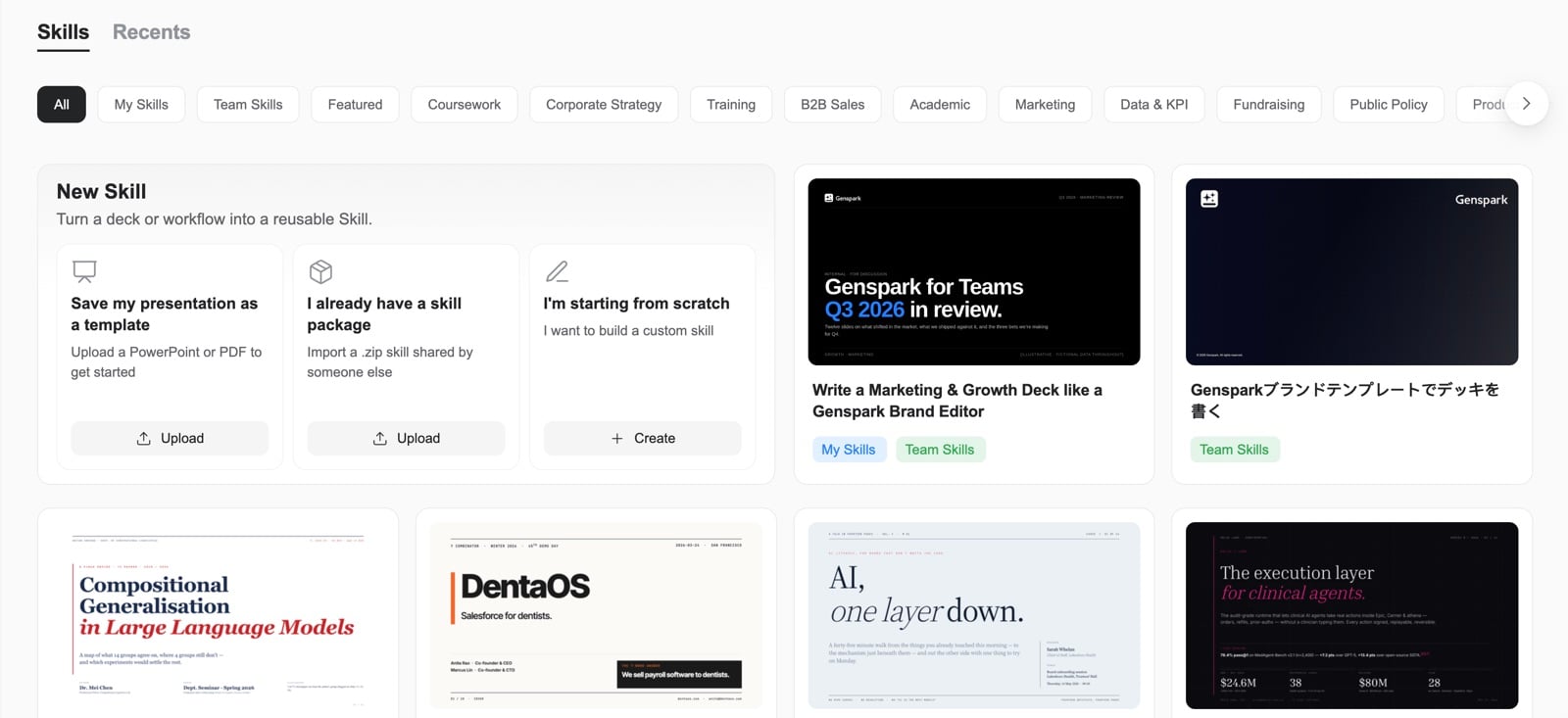Image resolution: width=1568 pixels, height=718 pixels.
Task: Open Compositional Generalisation deck thumbnail
Action: 219,615
